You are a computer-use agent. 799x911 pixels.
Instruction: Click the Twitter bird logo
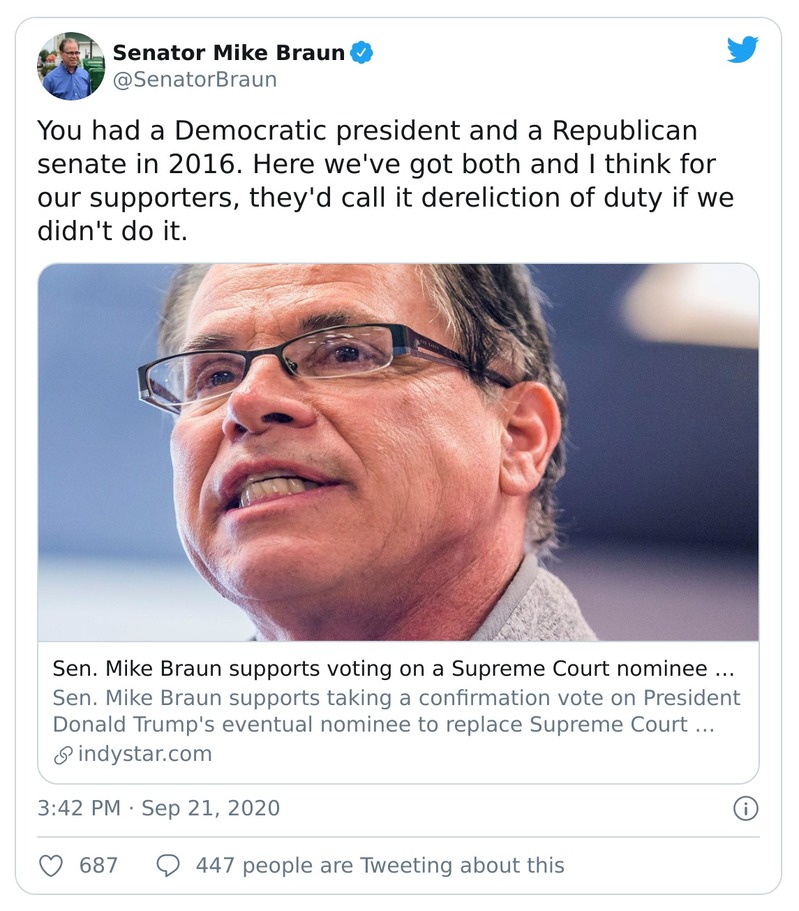click(742, 50)
